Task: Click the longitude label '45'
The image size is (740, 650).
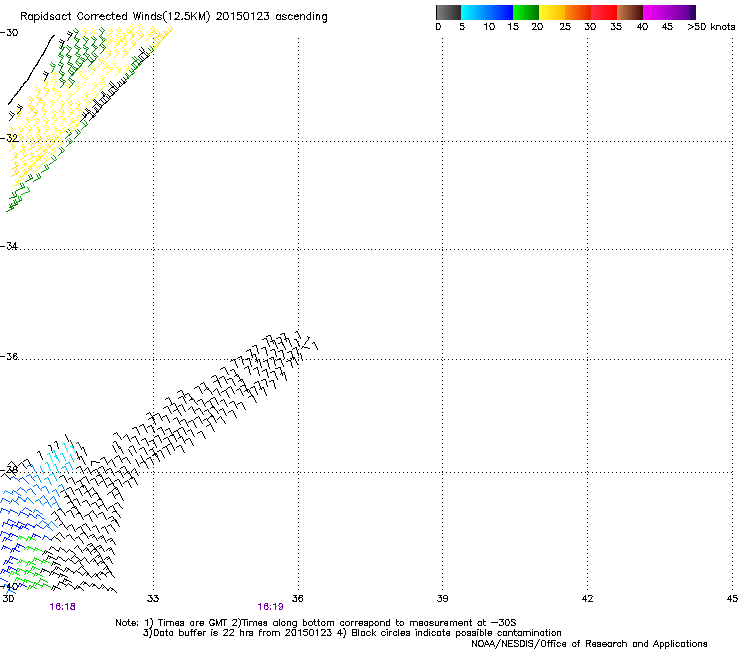Action: 732,599
